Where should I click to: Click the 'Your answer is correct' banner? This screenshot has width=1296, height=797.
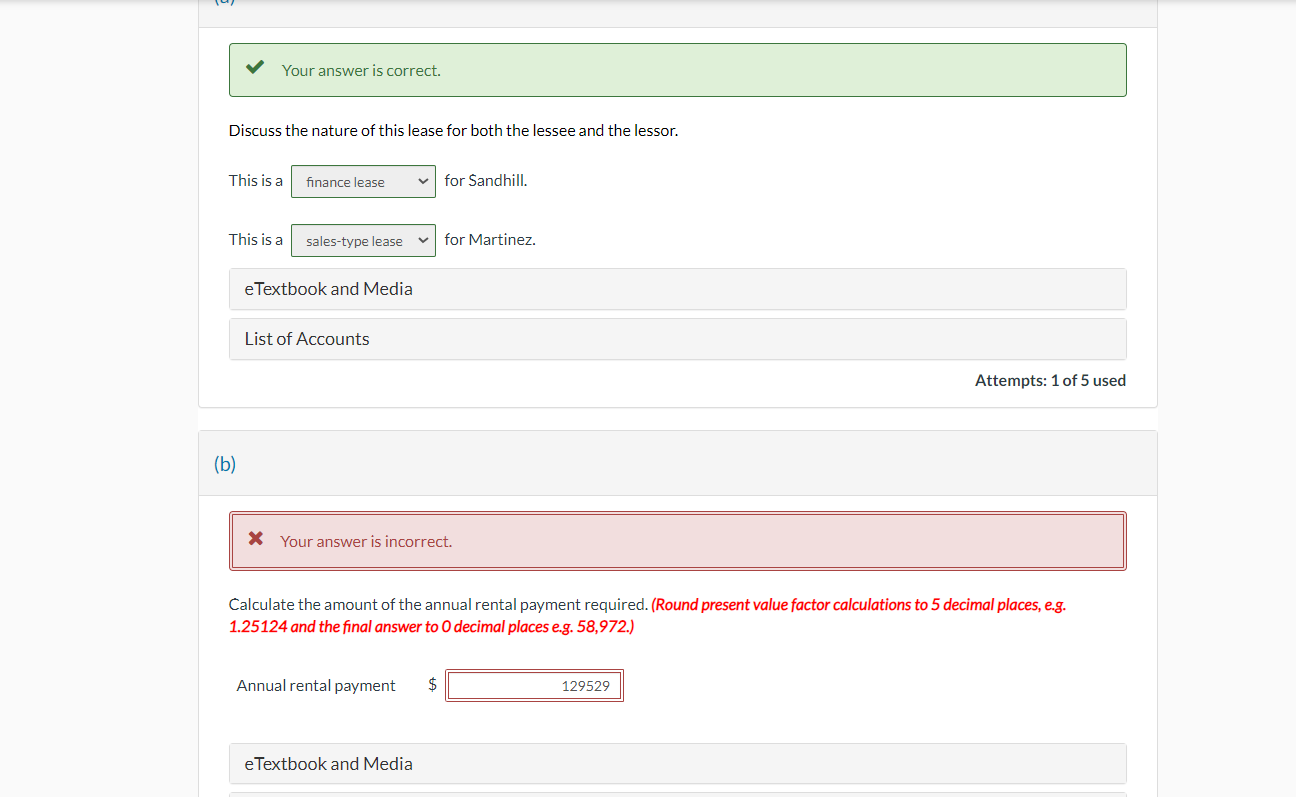(x=678, y=70)
